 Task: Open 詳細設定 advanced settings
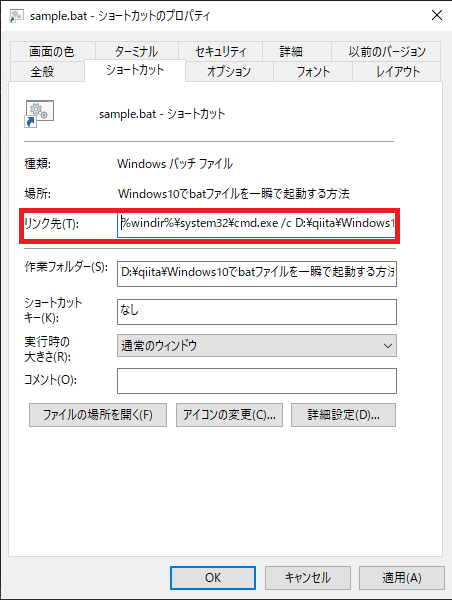[x=343, y=415]
